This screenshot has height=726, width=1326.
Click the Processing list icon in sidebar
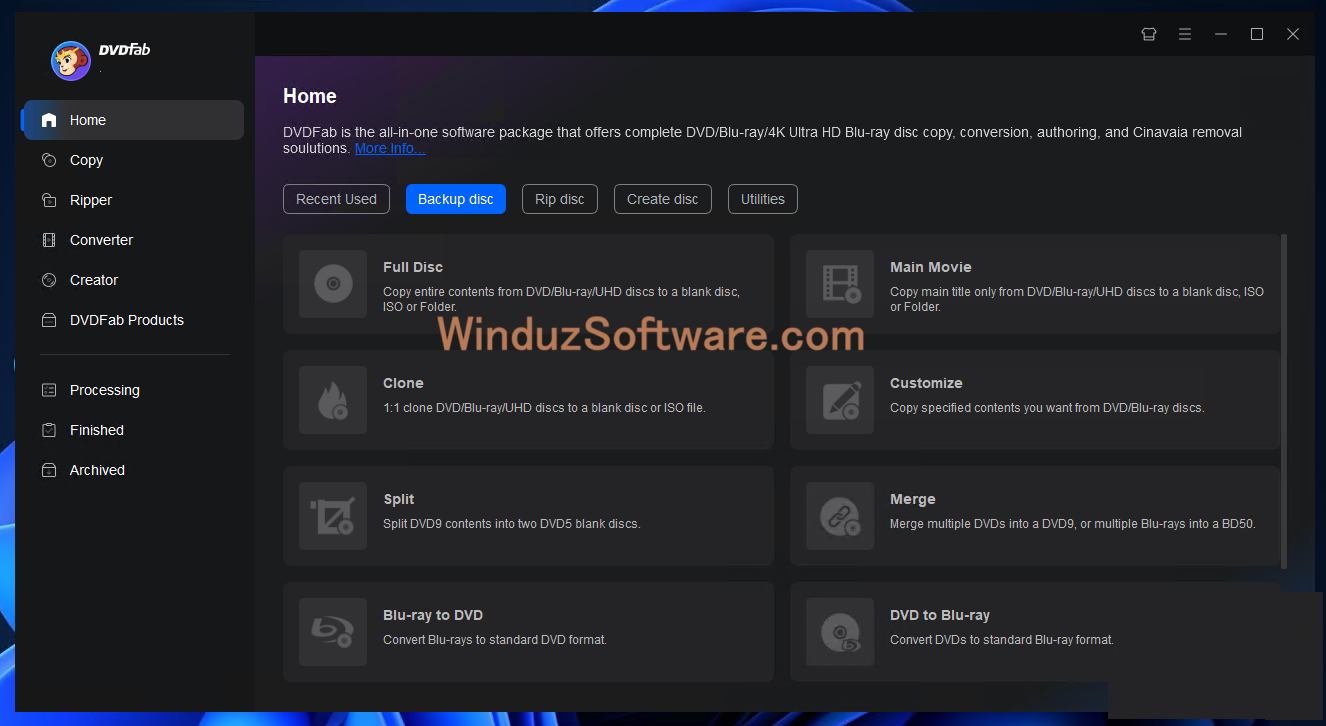tap(49, 390)
